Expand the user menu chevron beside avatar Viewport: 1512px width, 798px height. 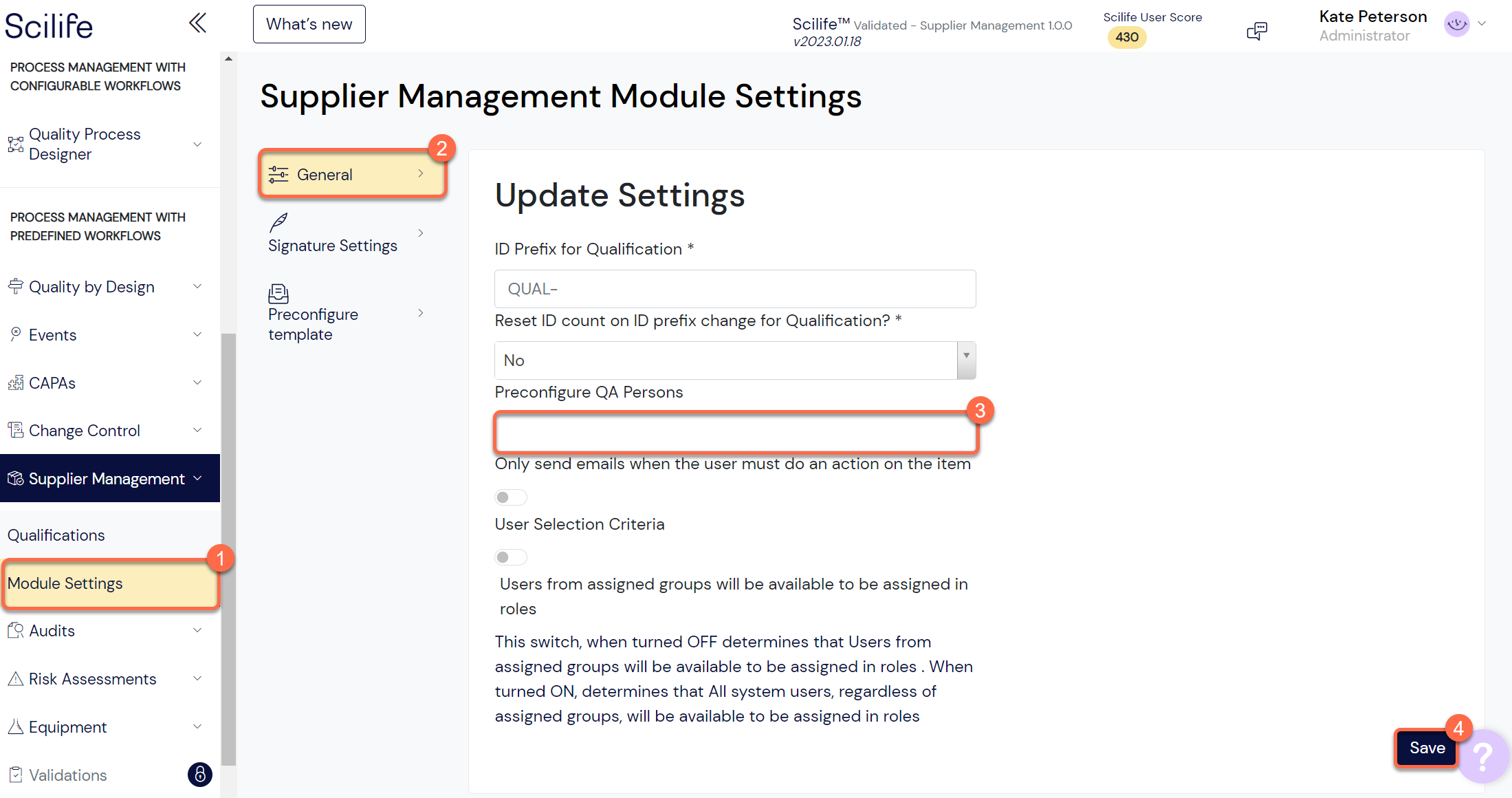(x=1482, y=23)
